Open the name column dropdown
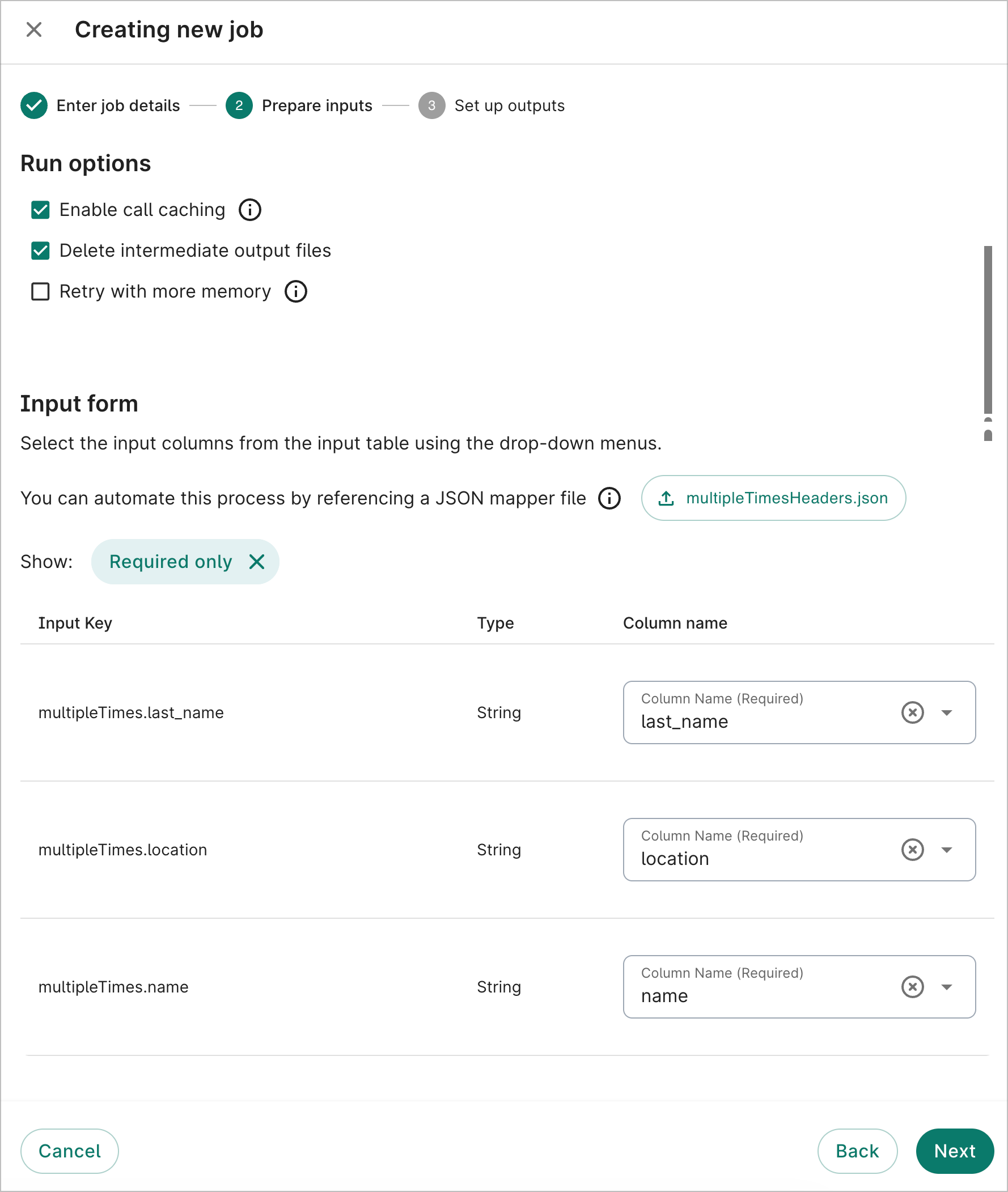1008x1192 pixels. click(x=947, y=986)
